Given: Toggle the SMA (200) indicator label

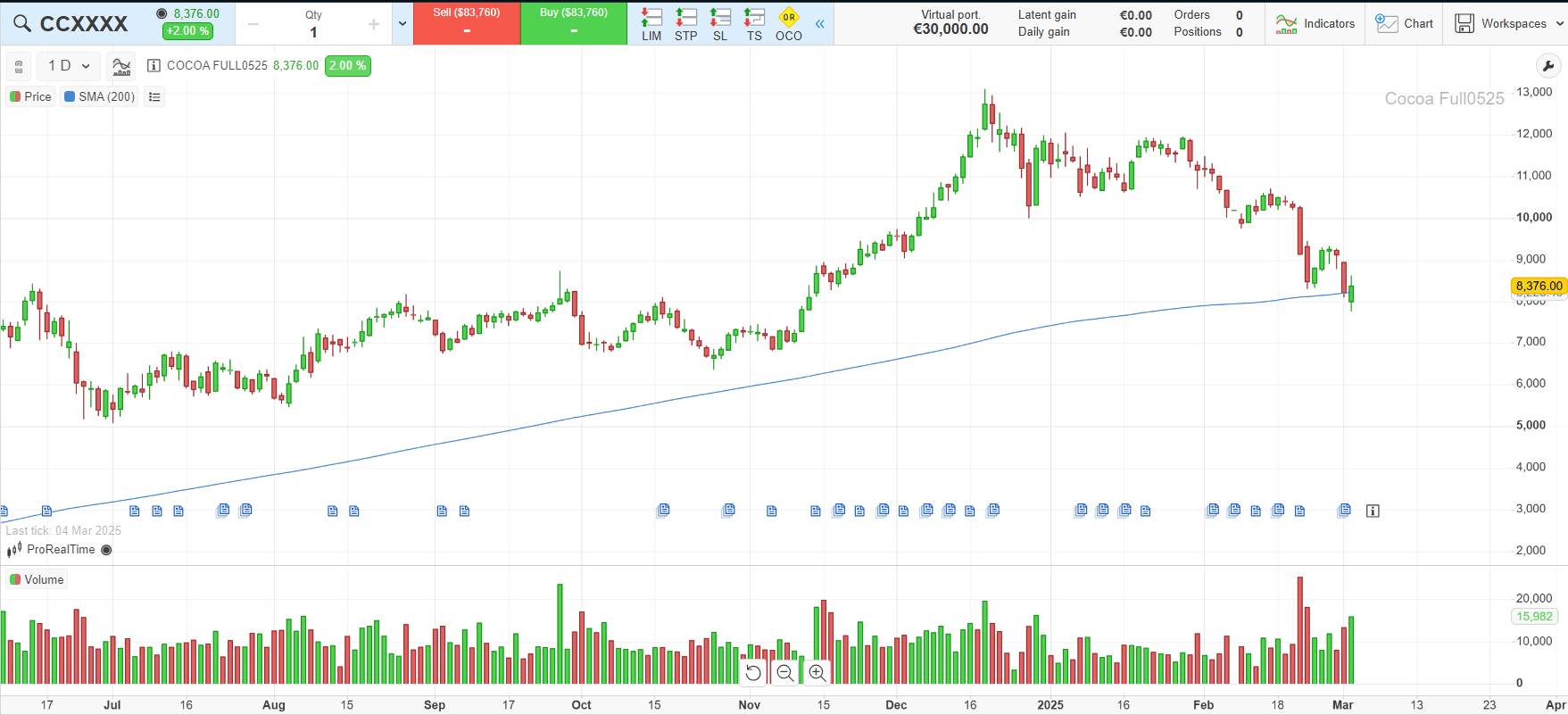Looking at the screenshot, I should (x=99, y=96).
